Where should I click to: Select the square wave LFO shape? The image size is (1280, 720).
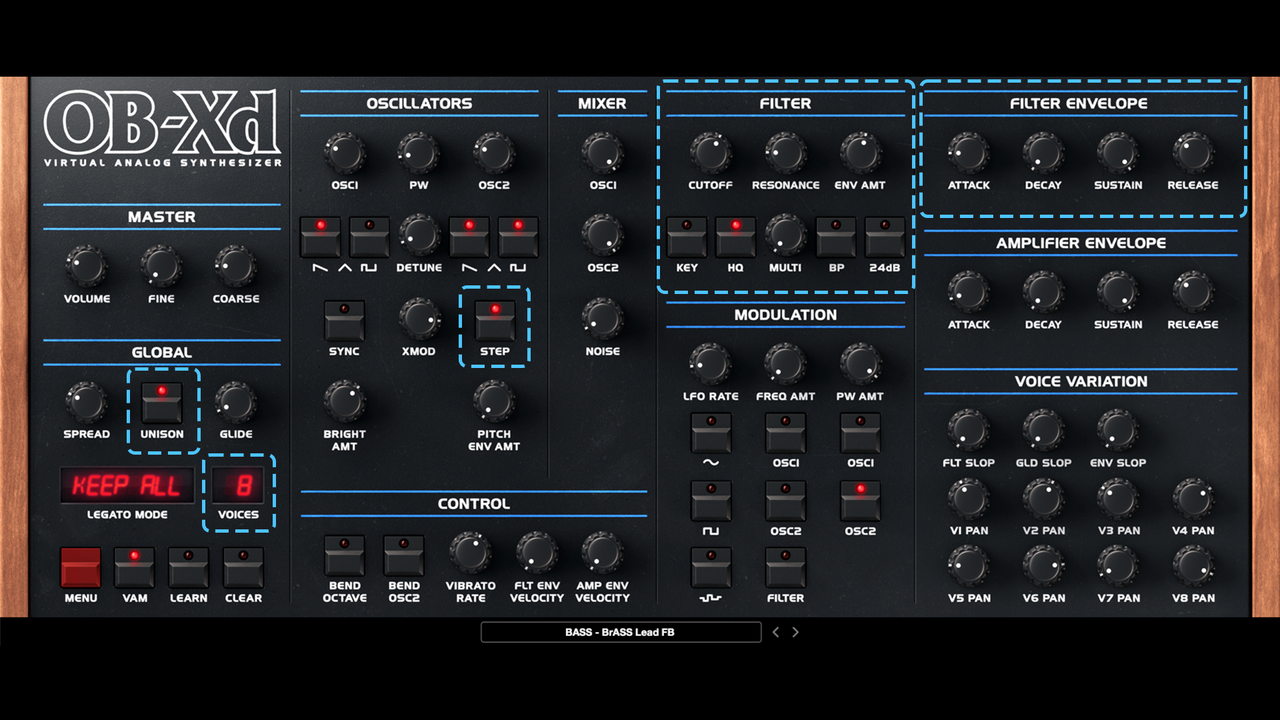click(x=711, y=500)
